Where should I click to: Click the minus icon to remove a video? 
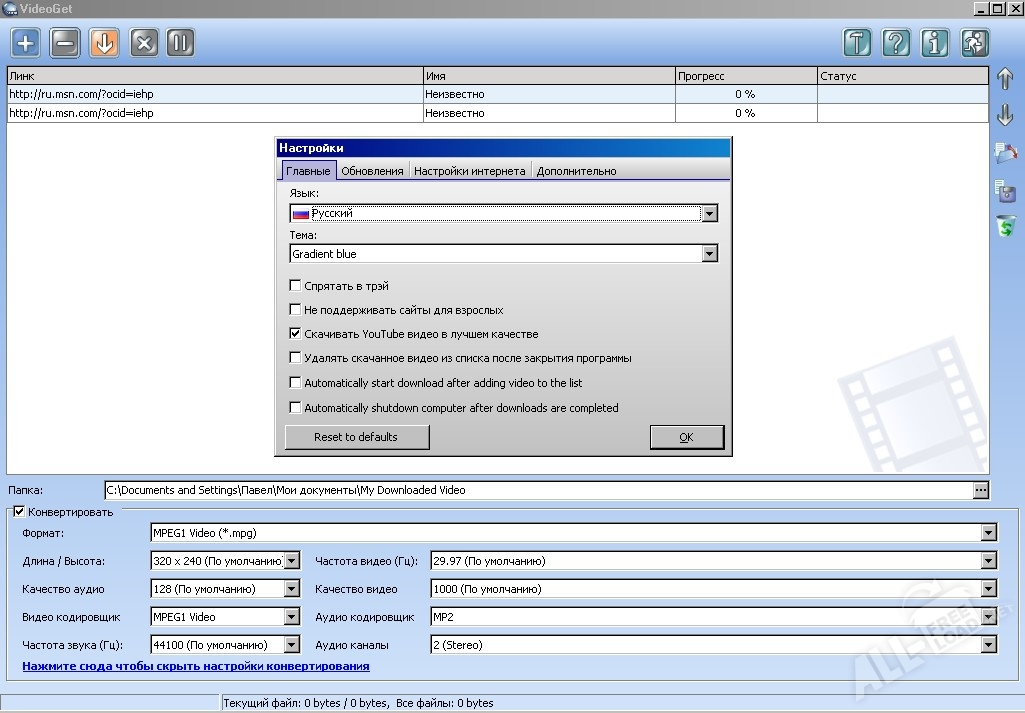click(65, 43)
